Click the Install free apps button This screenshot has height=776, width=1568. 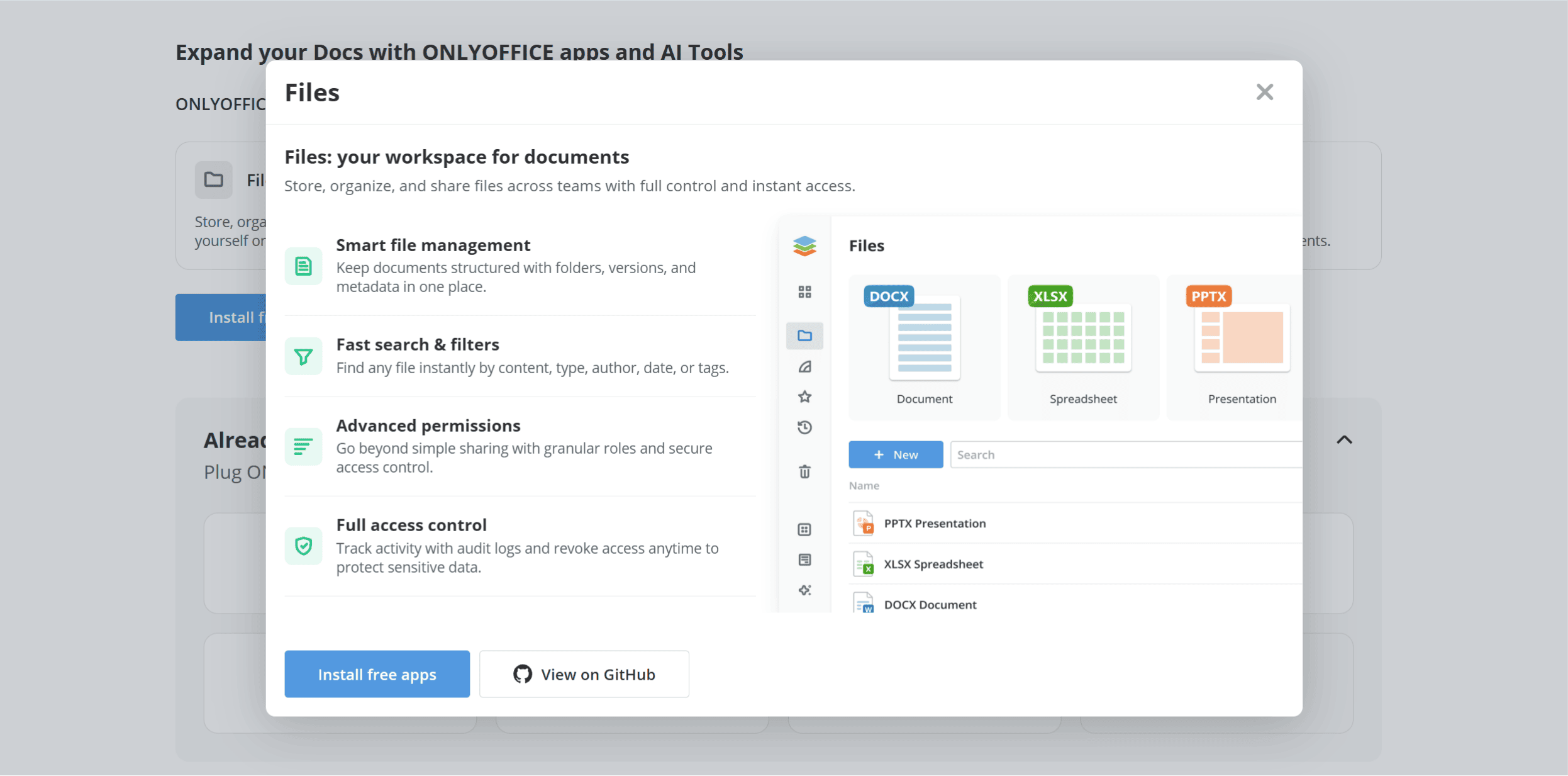377,673
